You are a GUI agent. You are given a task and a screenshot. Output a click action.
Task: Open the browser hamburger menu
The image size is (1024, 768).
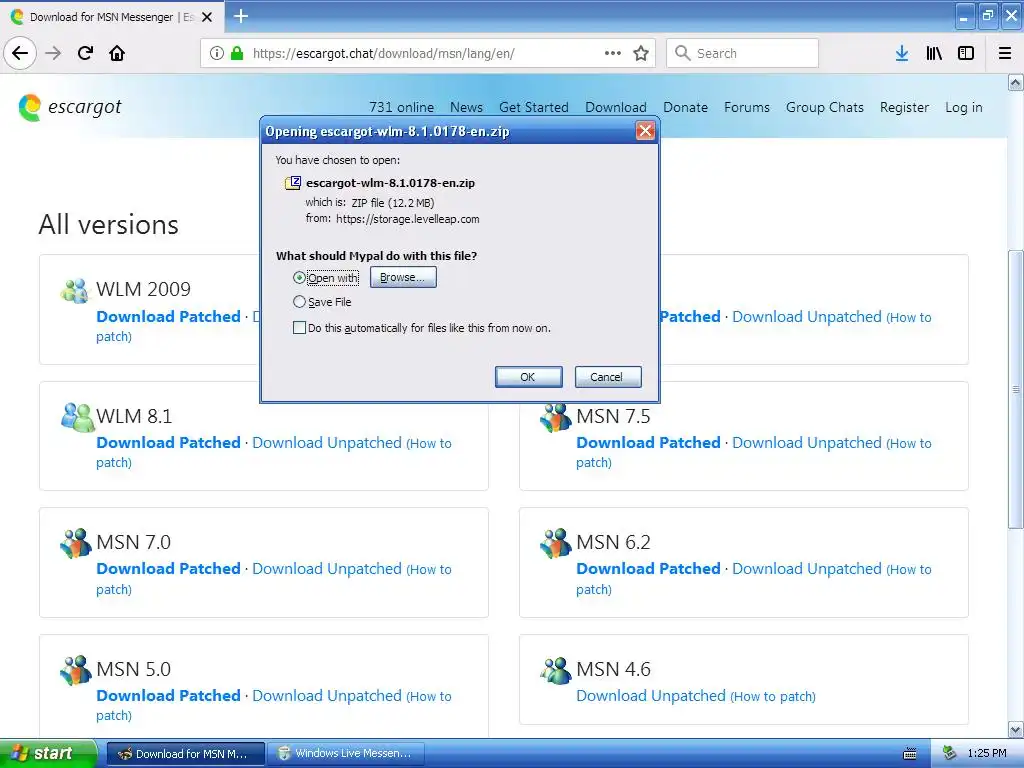1005,53
